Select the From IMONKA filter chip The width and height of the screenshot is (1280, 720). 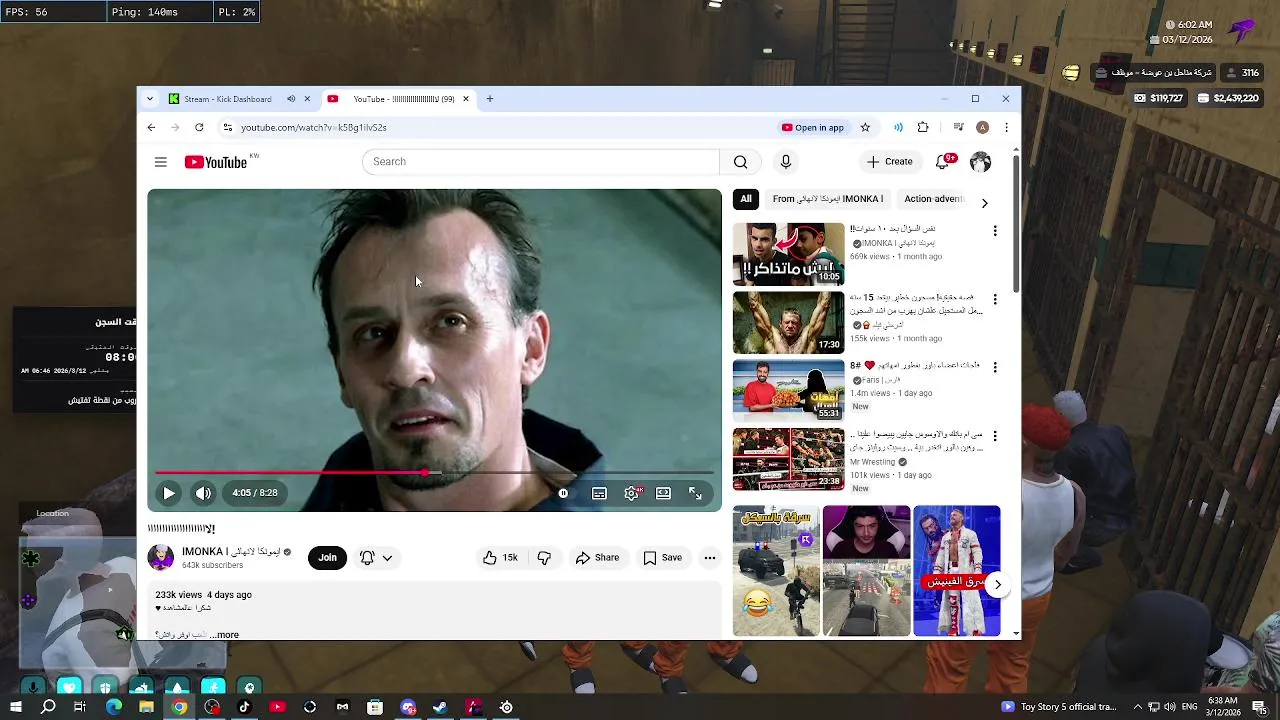point(828,199)
